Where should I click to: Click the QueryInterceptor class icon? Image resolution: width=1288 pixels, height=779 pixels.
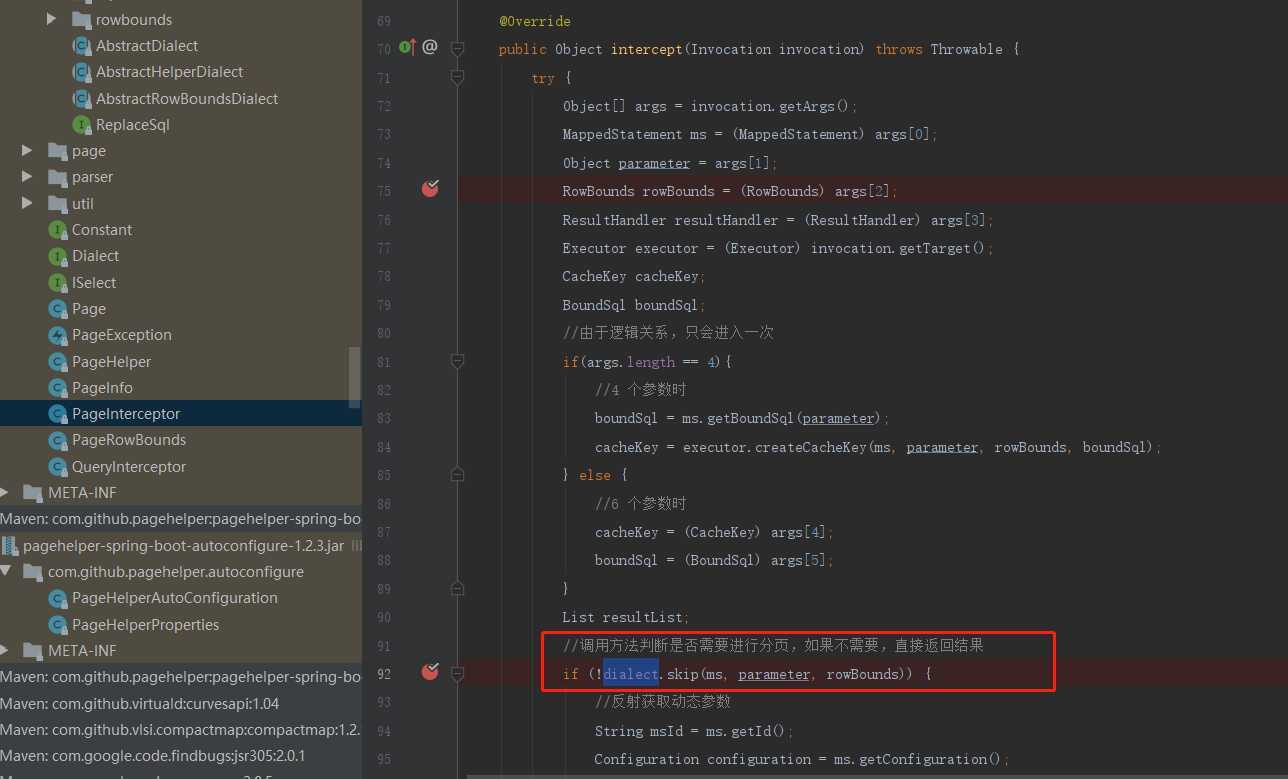point(57,466)
